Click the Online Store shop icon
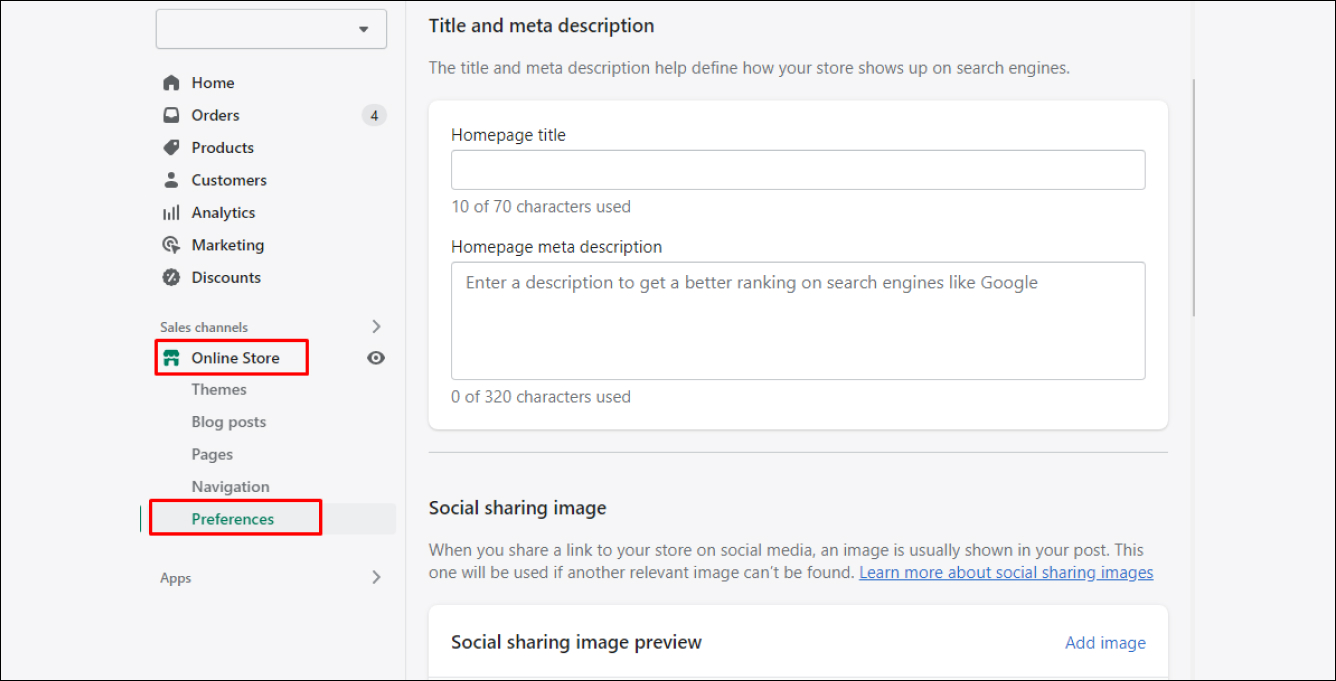Viewport: 1336px width, 681px height. [171, 358]
